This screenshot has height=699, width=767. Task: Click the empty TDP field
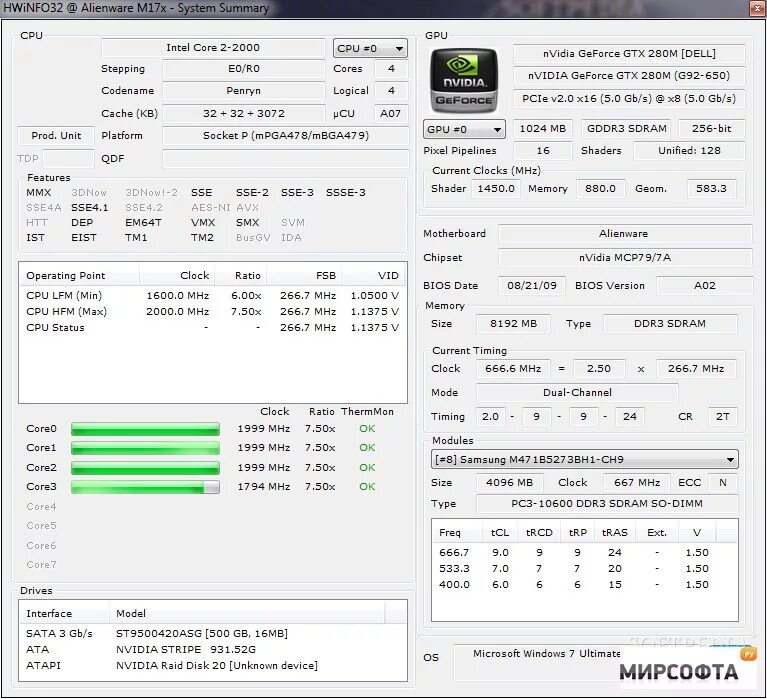tap(68, 158)
